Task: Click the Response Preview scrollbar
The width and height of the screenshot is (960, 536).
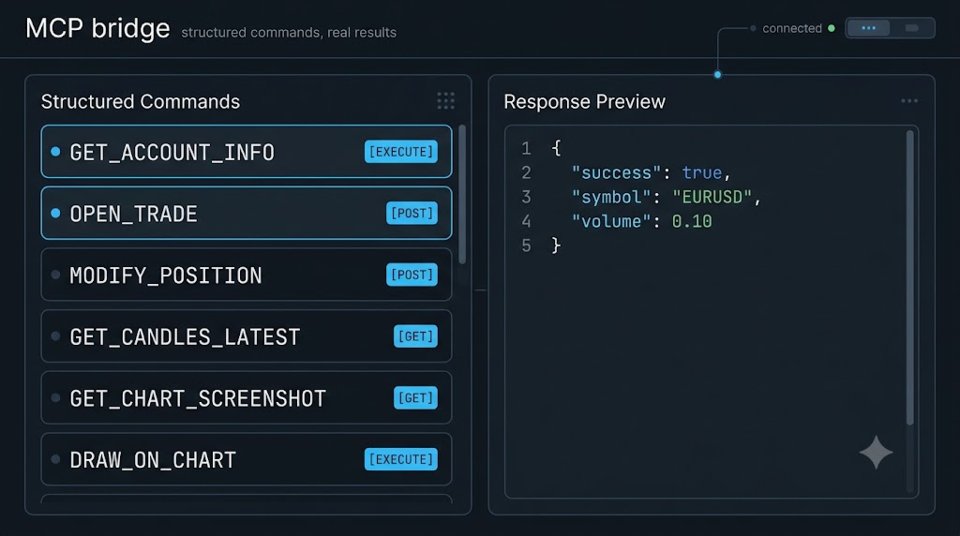Action: pyautogui.click(x=910, y=277)
